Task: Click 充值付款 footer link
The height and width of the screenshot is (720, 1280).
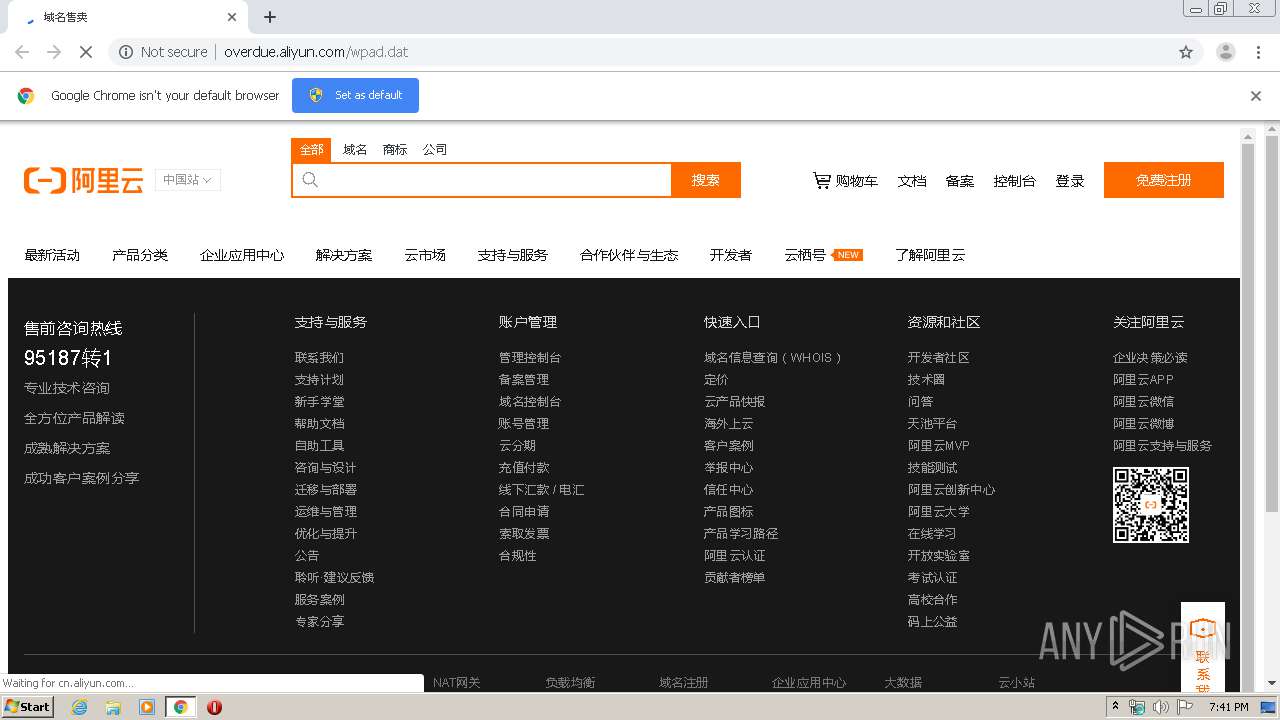Action: click(x=524, y=468)
